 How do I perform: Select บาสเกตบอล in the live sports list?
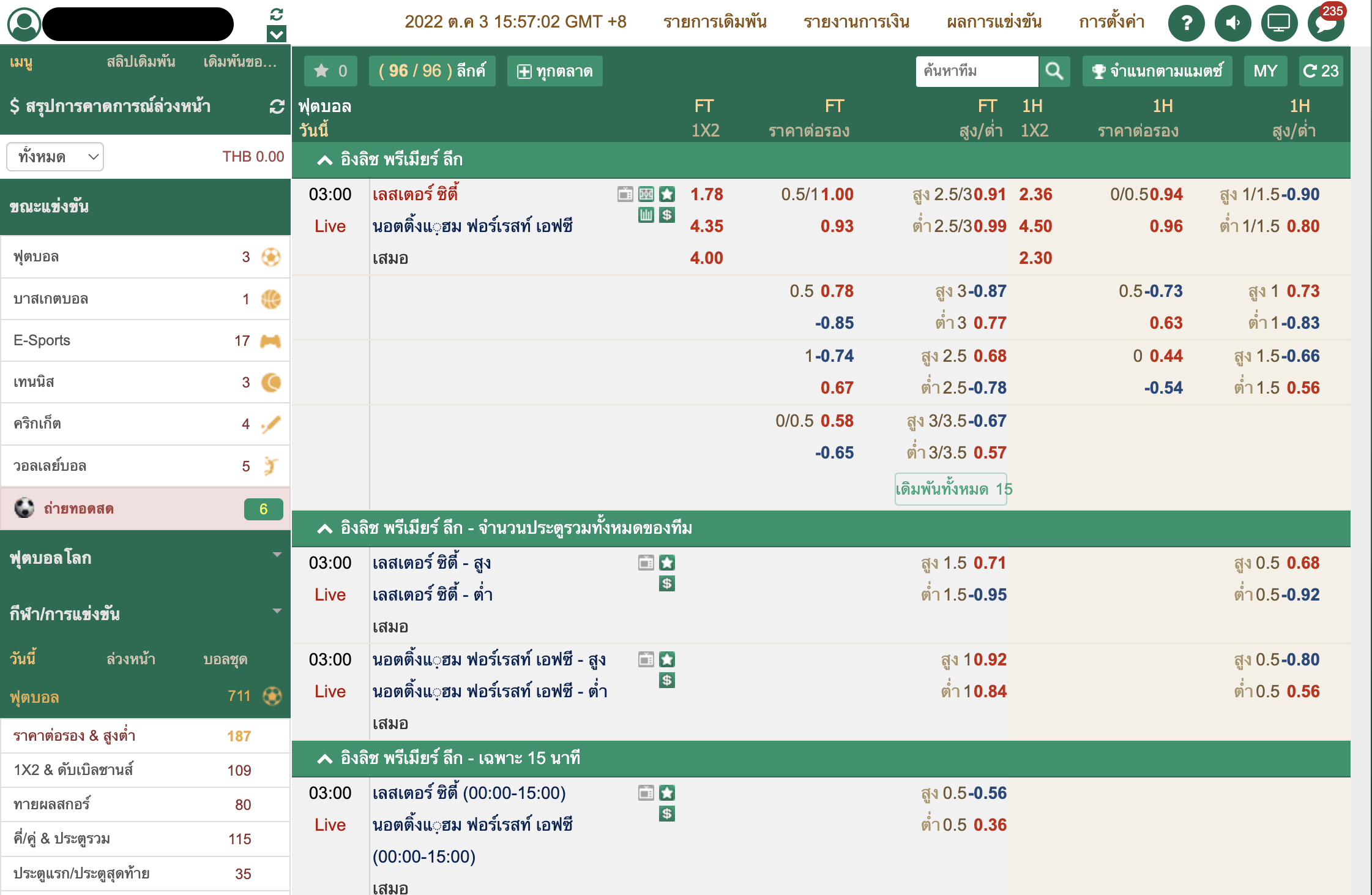tap(145, 299)
